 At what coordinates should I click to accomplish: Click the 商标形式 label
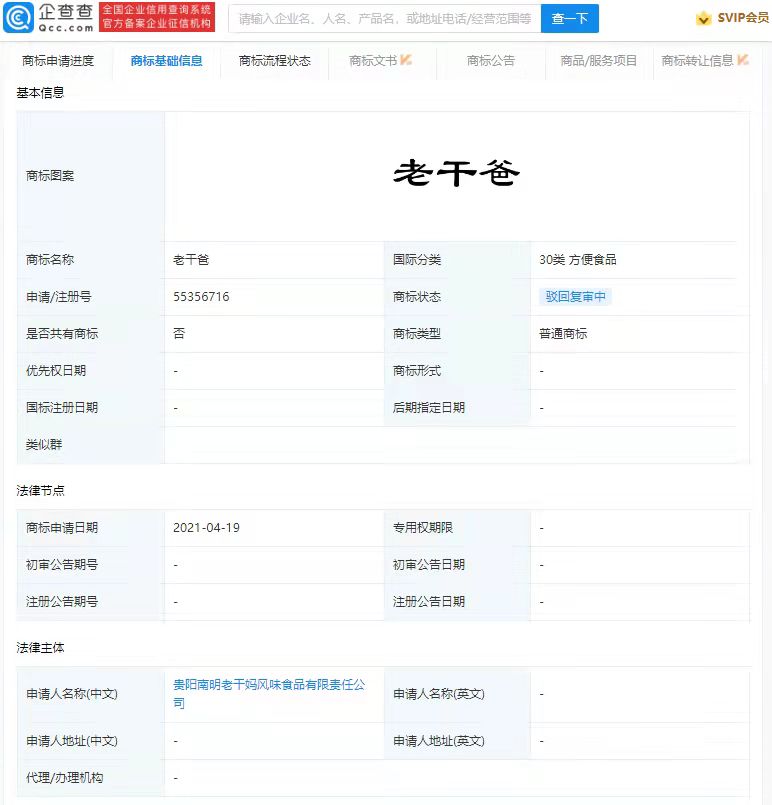(x=417, y=371)
